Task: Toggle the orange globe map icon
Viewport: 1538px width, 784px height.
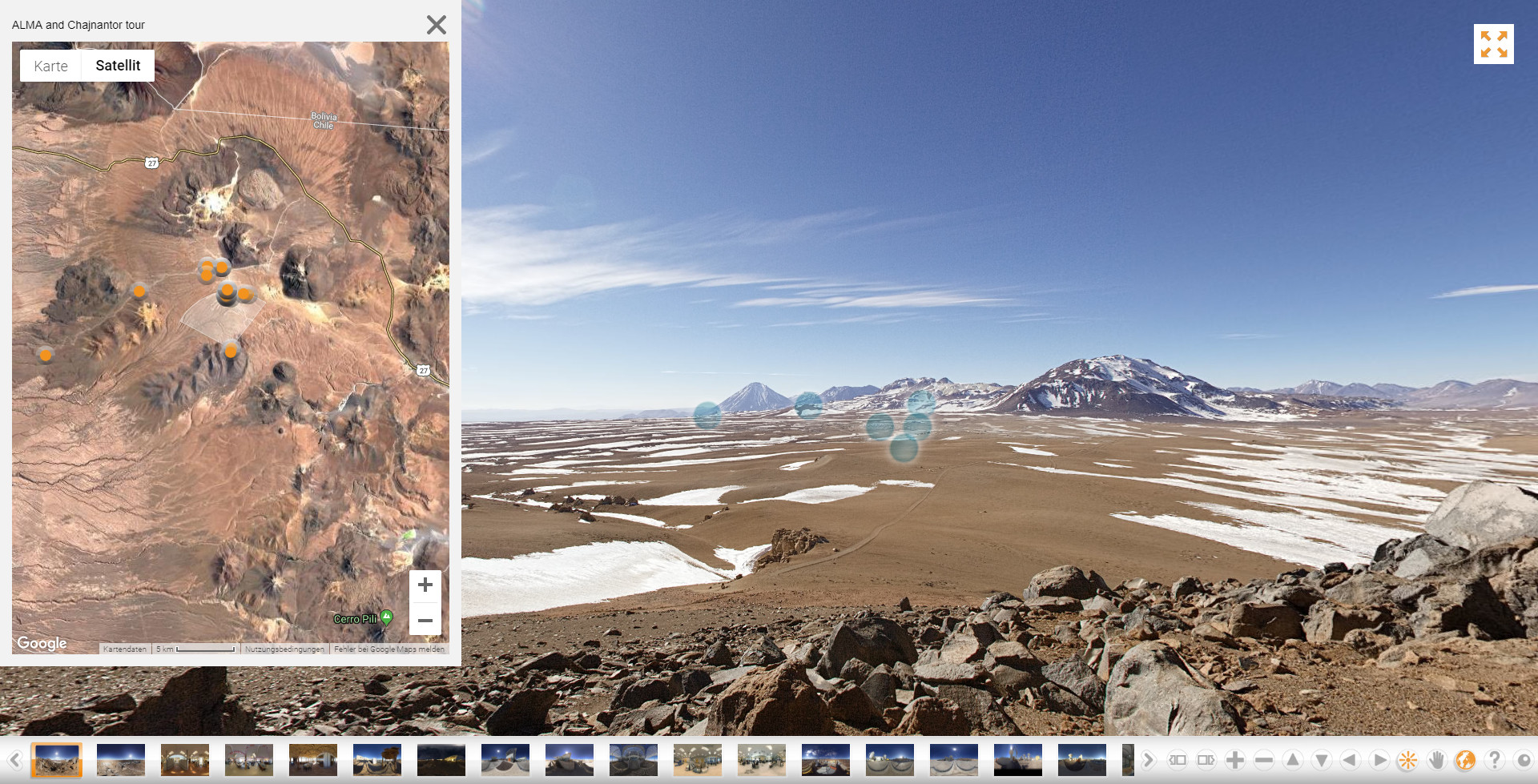Action: pos(1465,760)
